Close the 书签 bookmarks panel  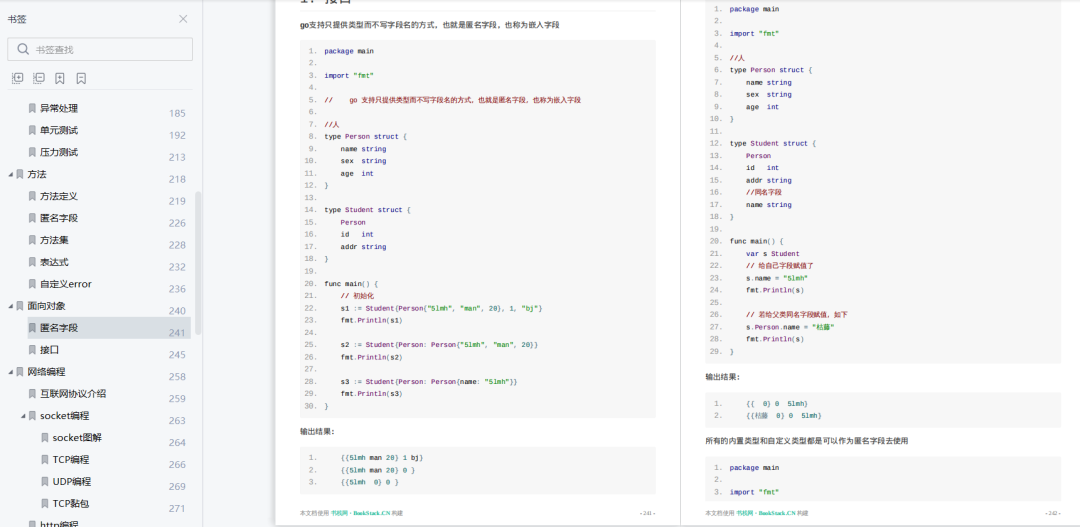coord(183,19)
